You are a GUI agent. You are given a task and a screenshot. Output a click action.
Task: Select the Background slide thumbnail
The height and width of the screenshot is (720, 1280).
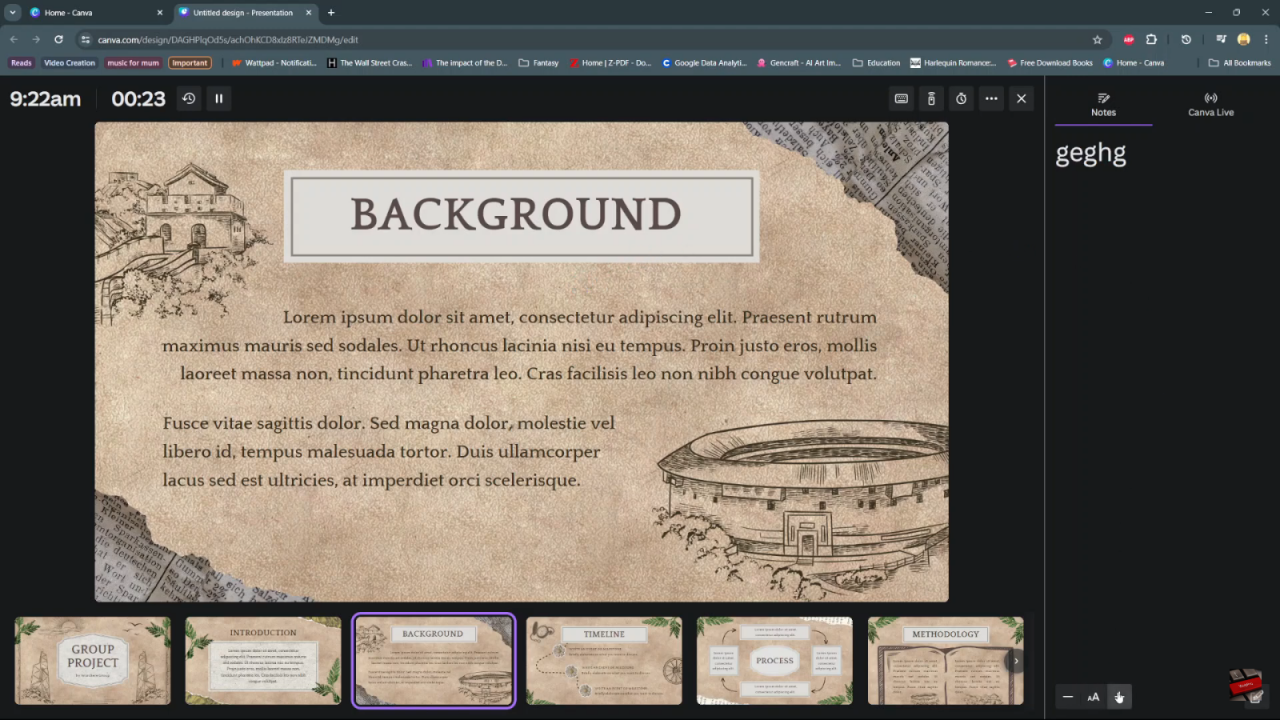(x=433, y=661)
